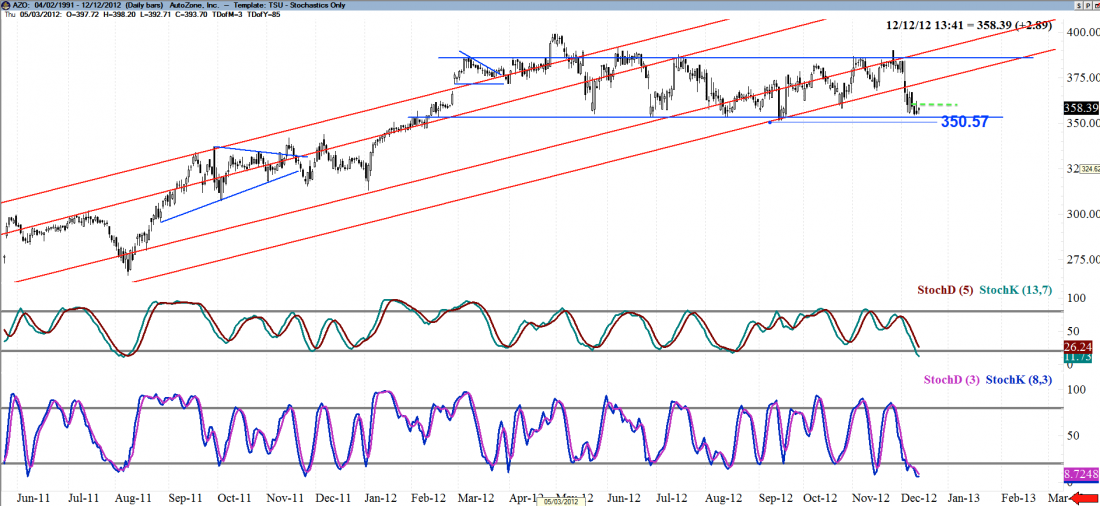The image size is (1100, 506).
Task: Click the small black up-arrow at left chart edge
Action: 4,258
